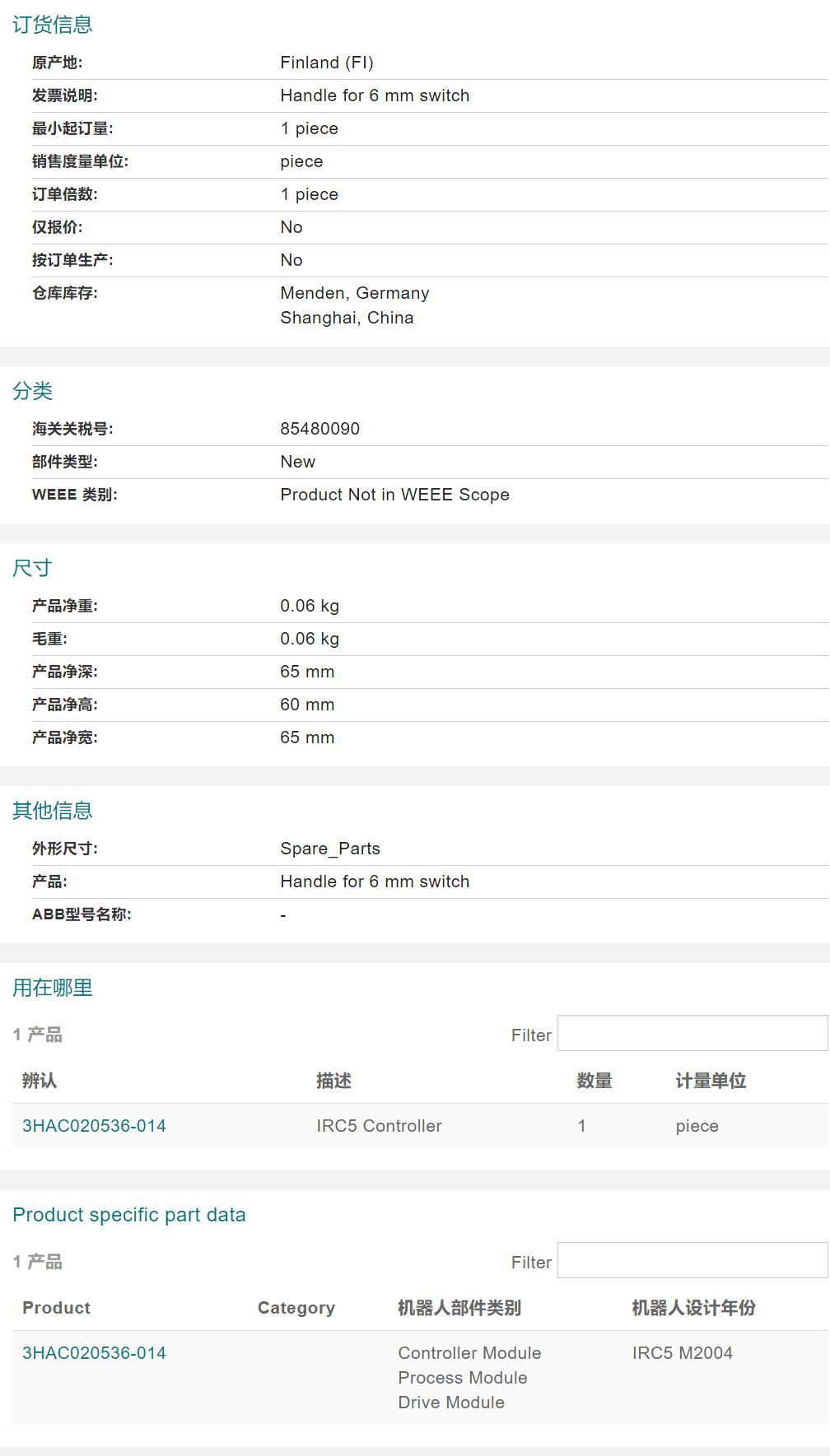Sort by the 数量 column header
830x1456 pixels.
[x=594, y=1081]
